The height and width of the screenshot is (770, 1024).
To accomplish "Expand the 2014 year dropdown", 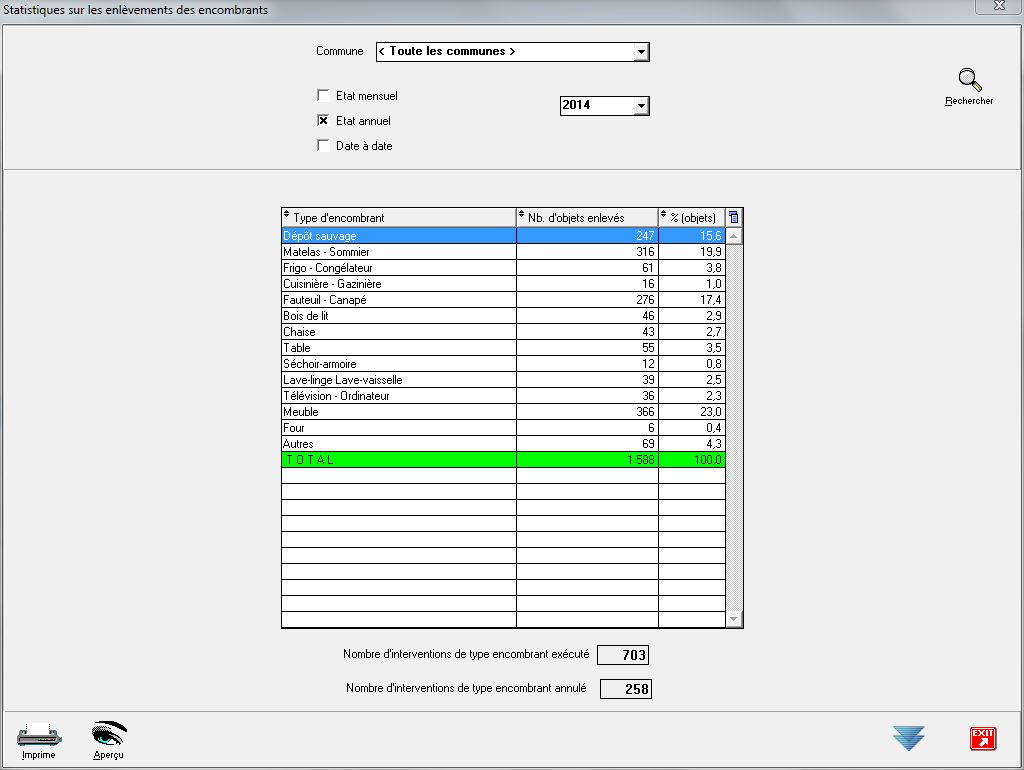I will coord(641,105).
